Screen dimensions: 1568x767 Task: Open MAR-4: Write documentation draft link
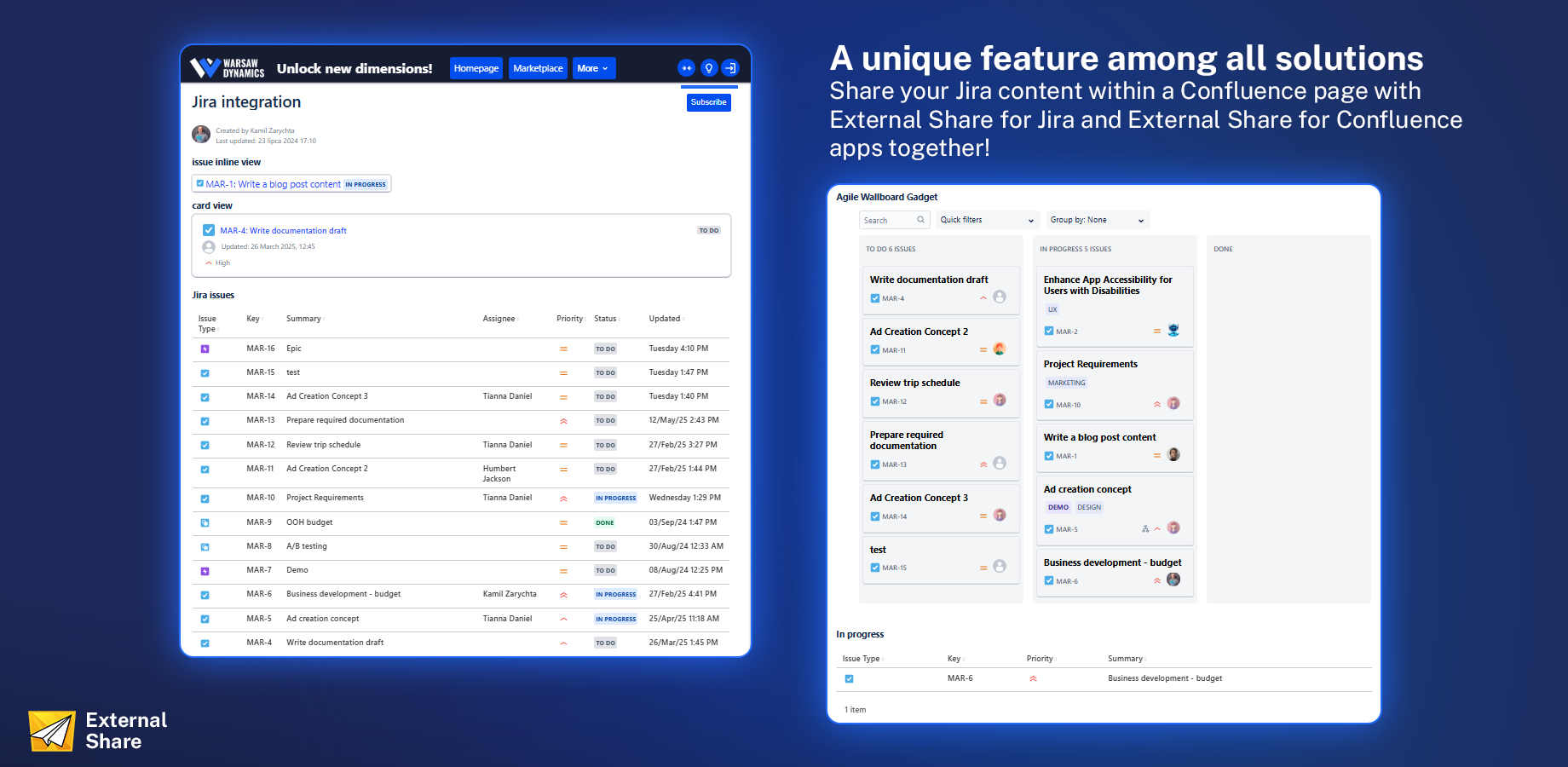(x=283, y=231)
